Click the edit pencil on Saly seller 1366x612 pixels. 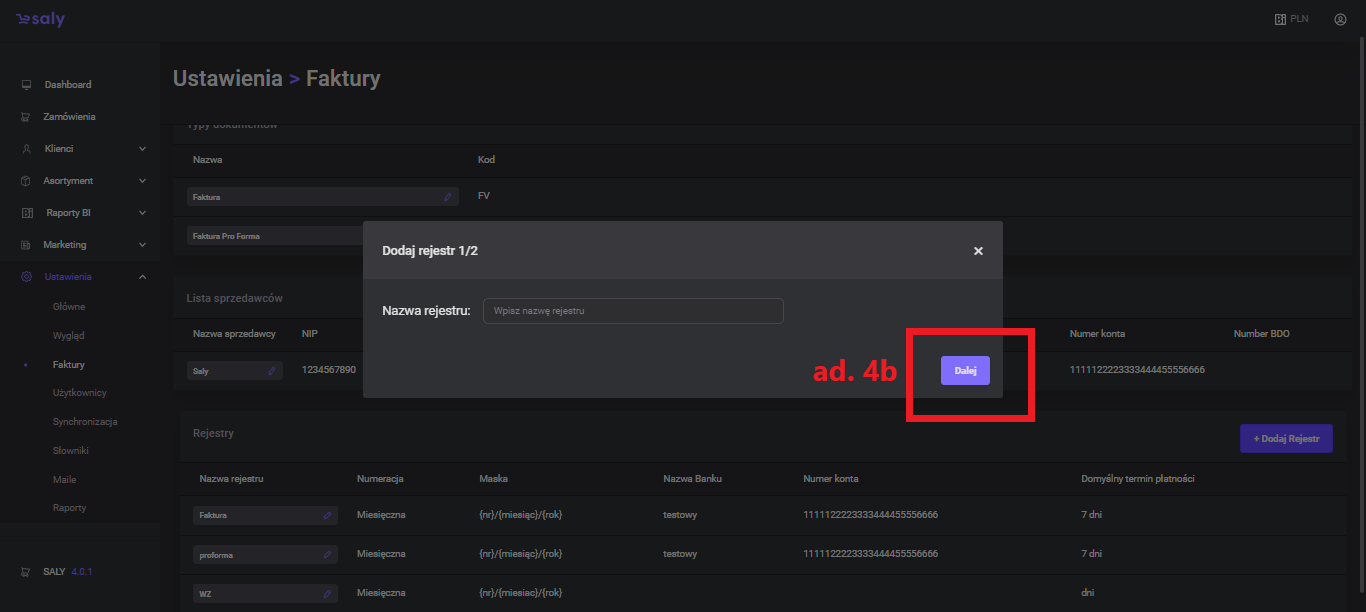click(x=272, y=371)
